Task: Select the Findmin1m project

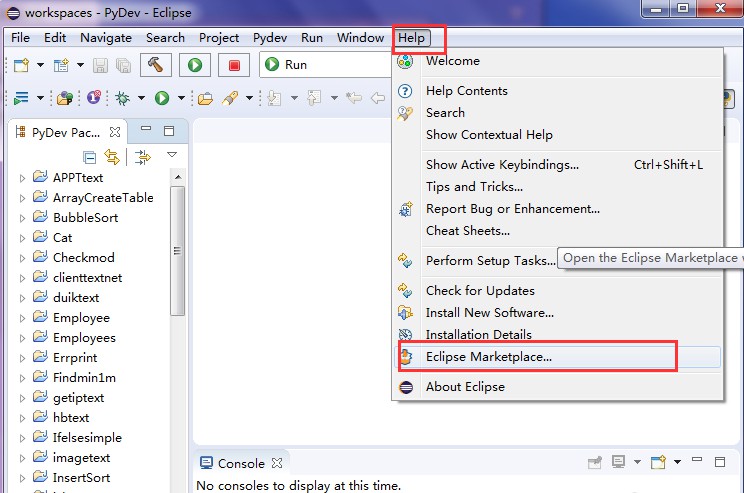Action: click(84, 378)
